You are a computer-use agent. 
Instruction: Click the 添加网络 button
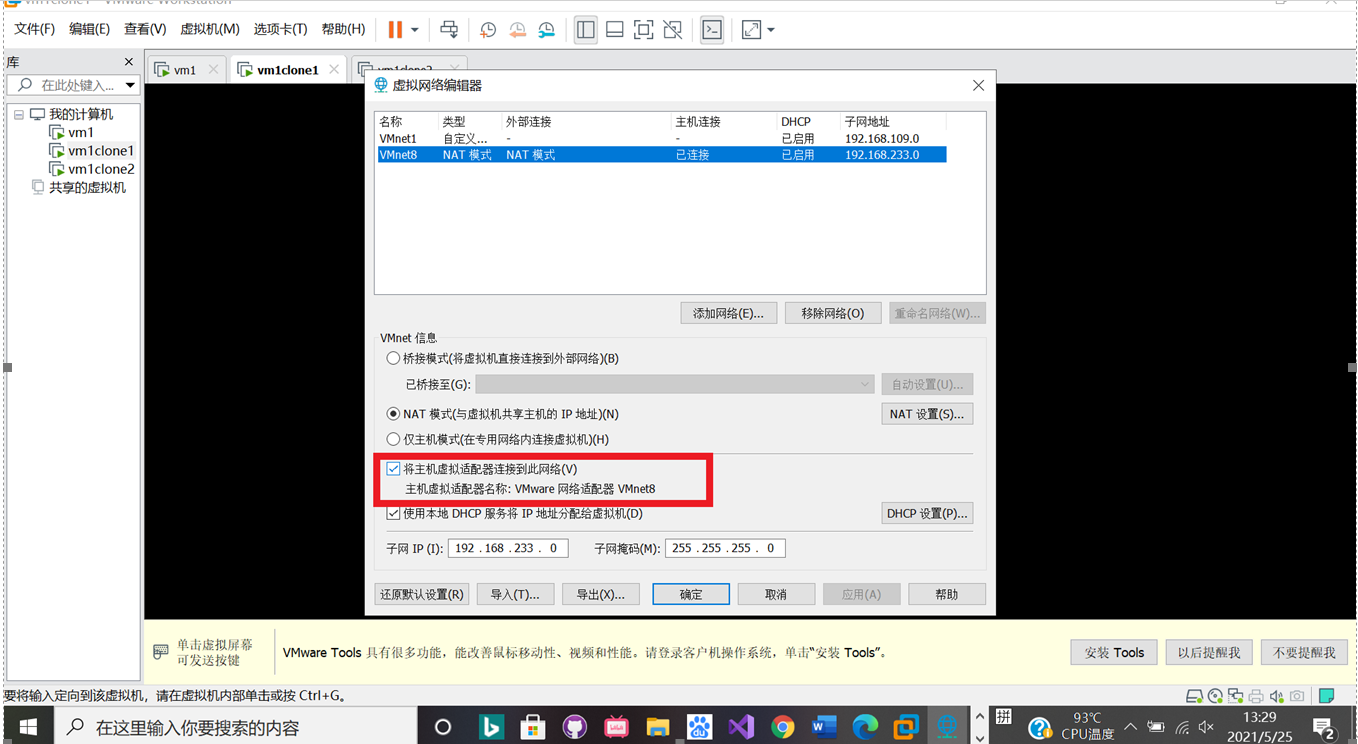coord(728,312)
